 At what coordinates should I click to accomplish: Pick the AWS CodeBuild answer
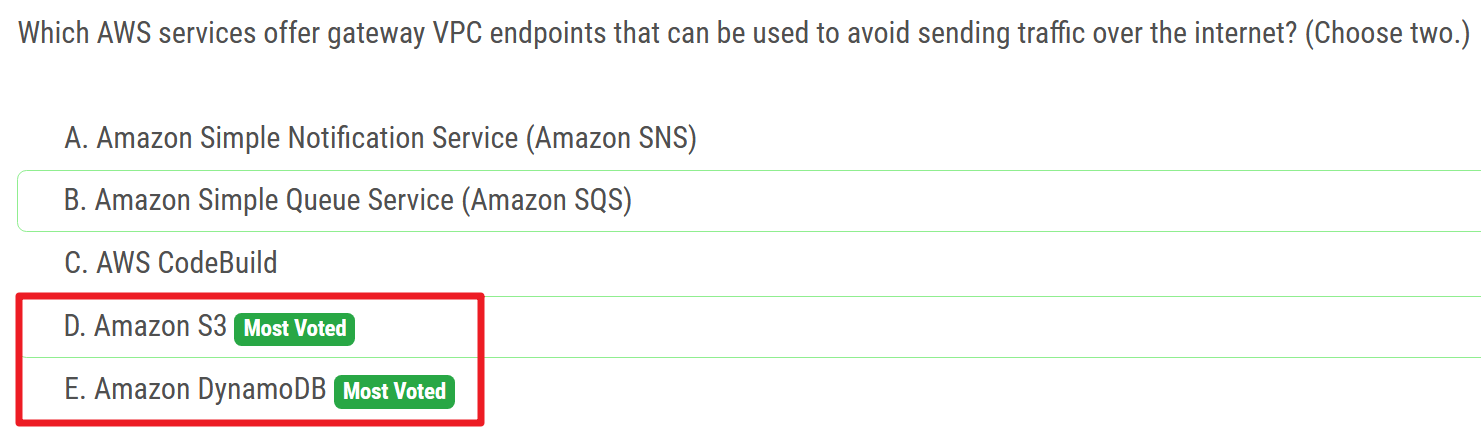171,263
